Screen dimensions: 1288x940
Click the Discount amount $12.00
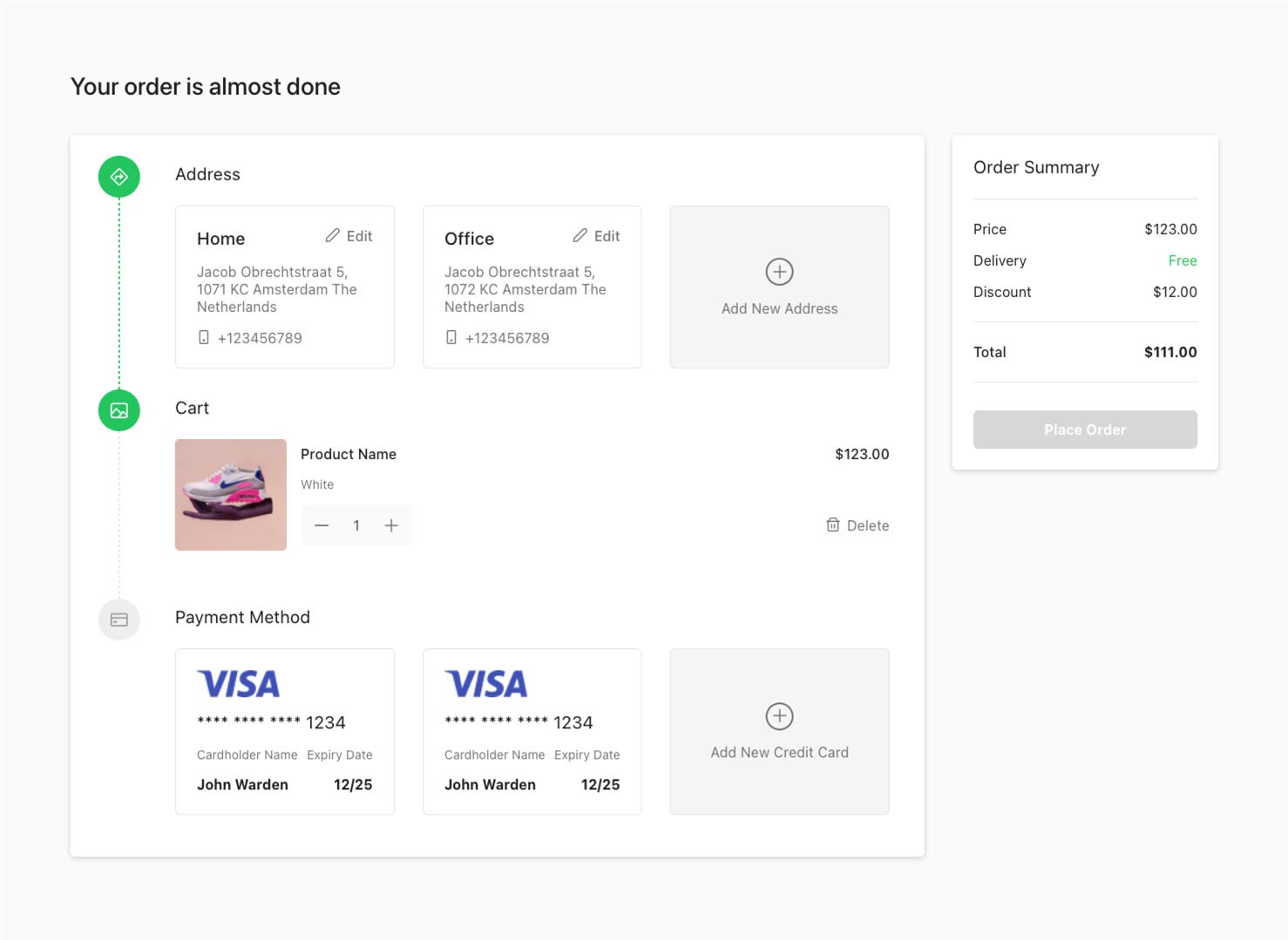pyautogui.click(x=1175, y=292)
